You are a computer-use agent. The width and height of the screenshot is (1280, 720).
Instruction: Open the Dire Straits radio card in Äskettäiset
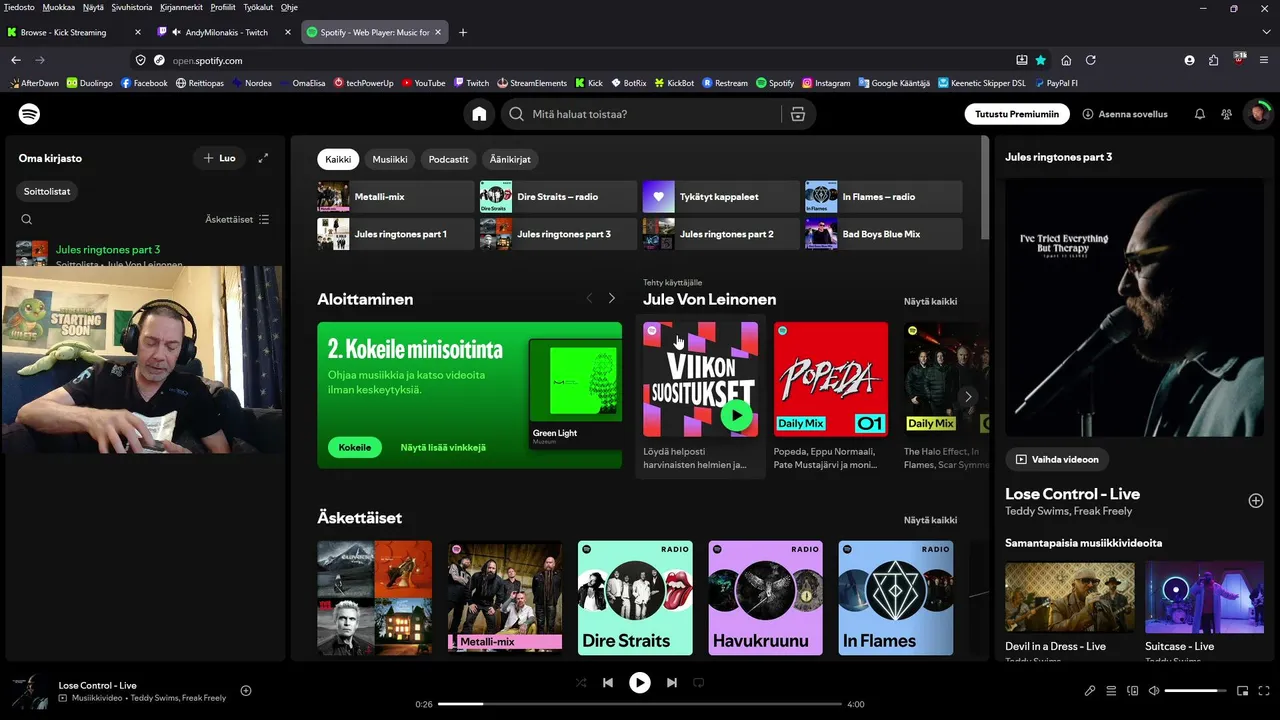click(635, 598)
